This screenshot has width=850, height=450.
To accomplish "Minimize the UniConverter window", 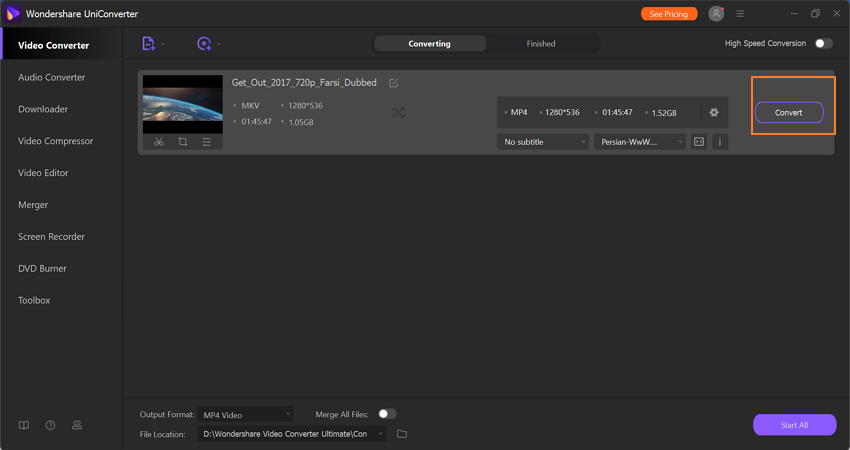I will click(x=794, y=14).
